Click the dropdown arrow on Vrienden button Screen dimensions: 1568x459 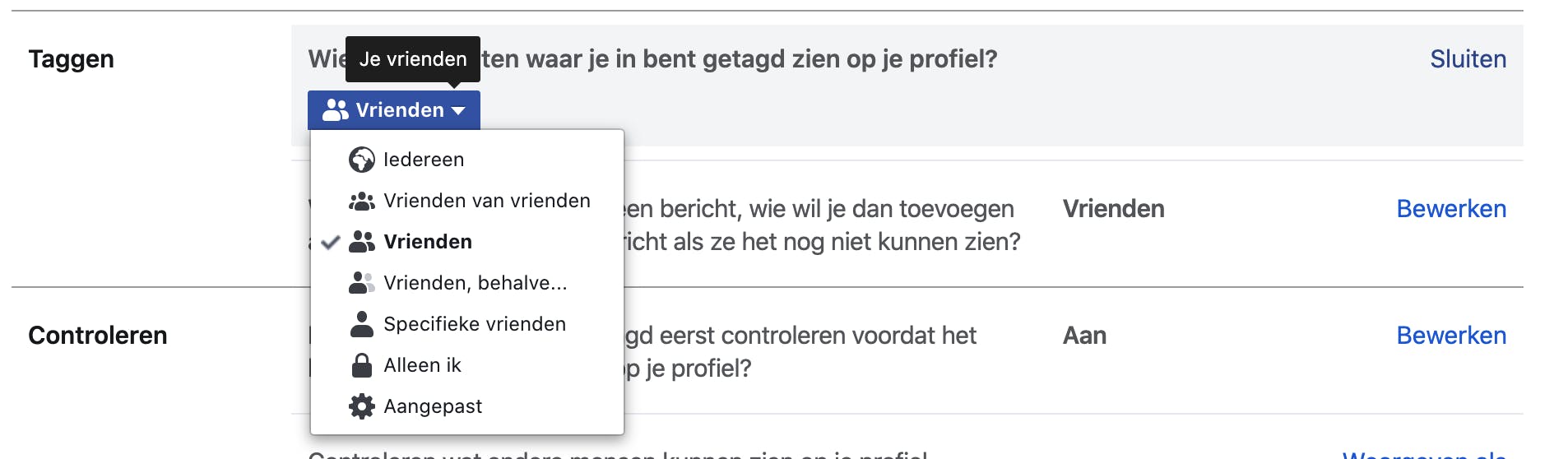coord(458,111)
